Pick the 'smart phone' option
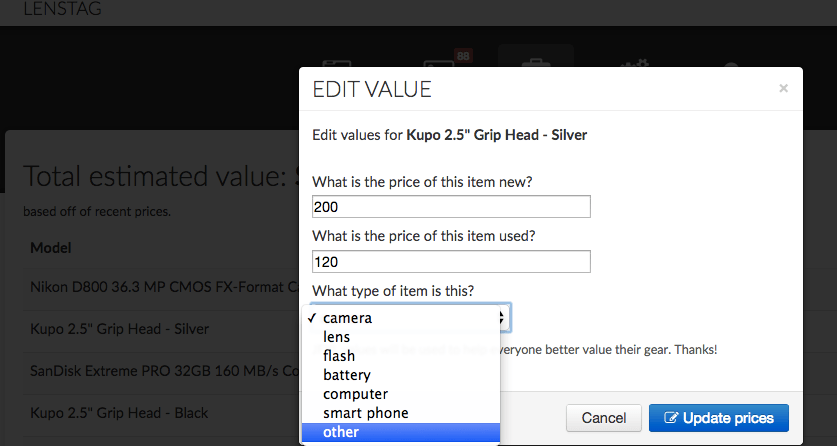Image resolution: width=837 pixels, height=446 pixels. coord(365,413)
